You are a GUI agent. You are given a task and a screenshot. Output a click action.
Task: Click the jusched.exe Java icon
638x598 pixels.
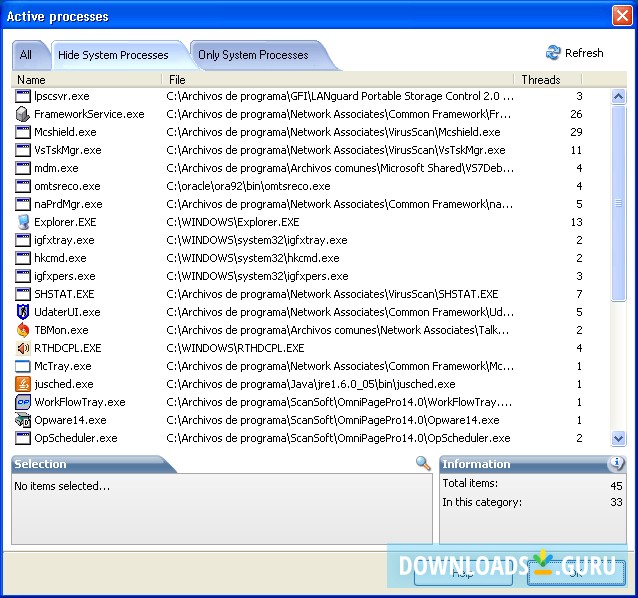(23, 384)
